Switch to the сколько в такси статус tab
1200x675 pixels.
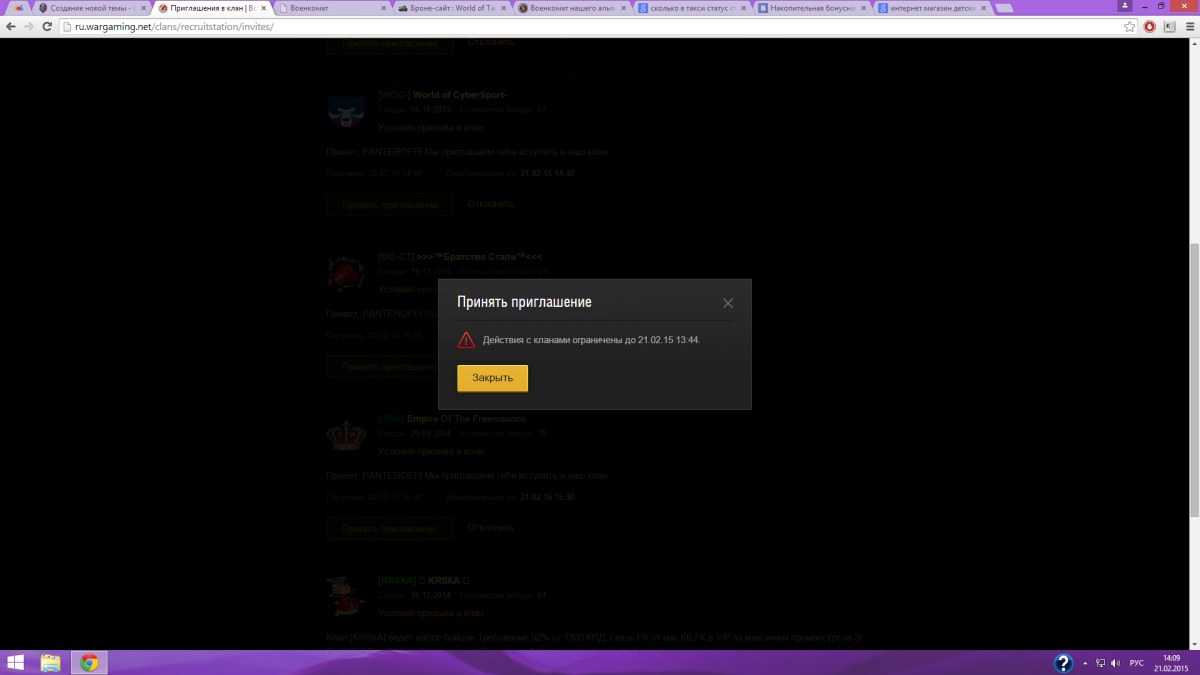(690, 8)
